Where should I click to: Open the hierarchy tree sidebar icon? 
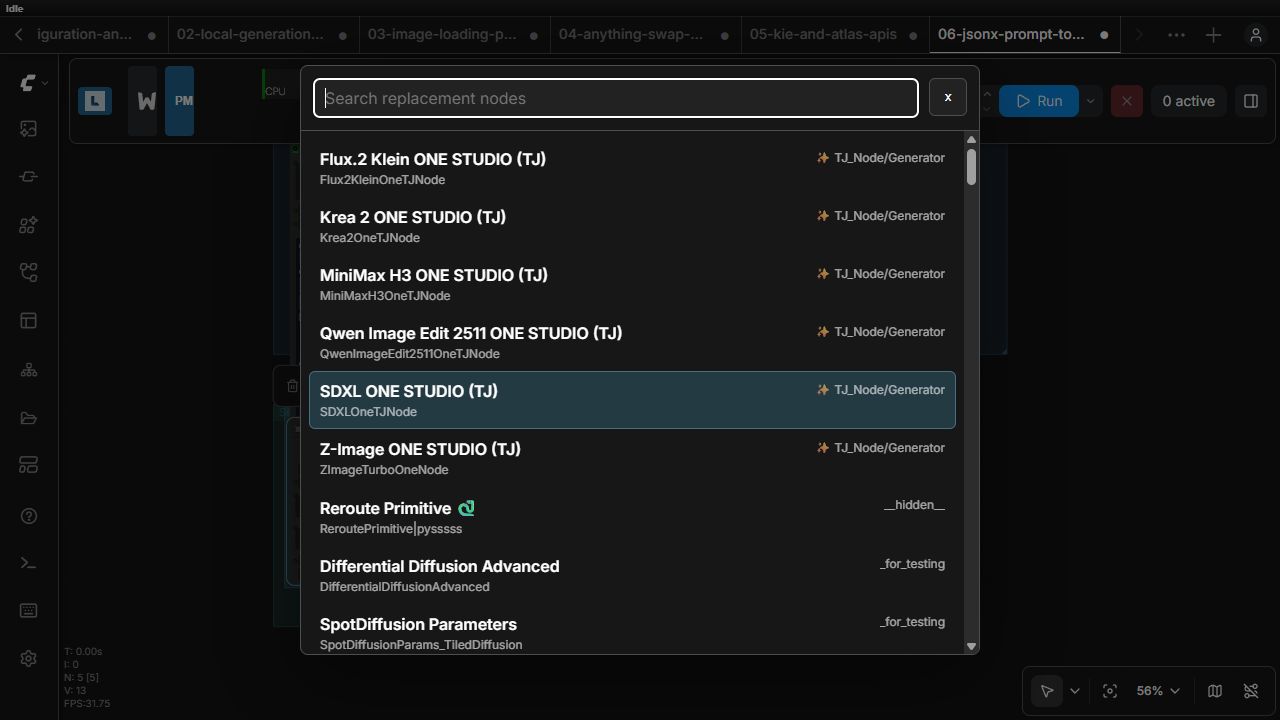(28, 370)
